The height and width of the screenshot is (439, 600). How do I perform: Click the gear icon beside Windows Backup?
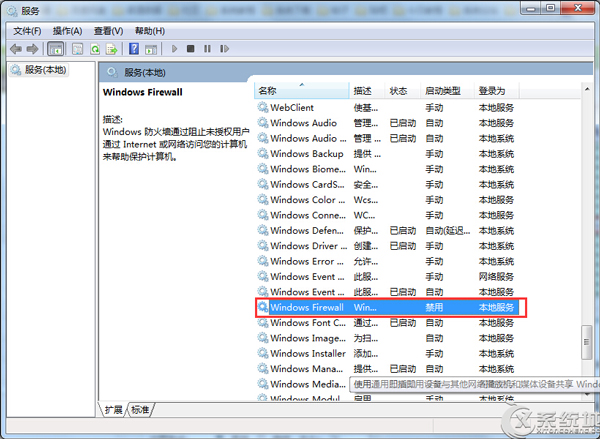(x=262, y=153)
